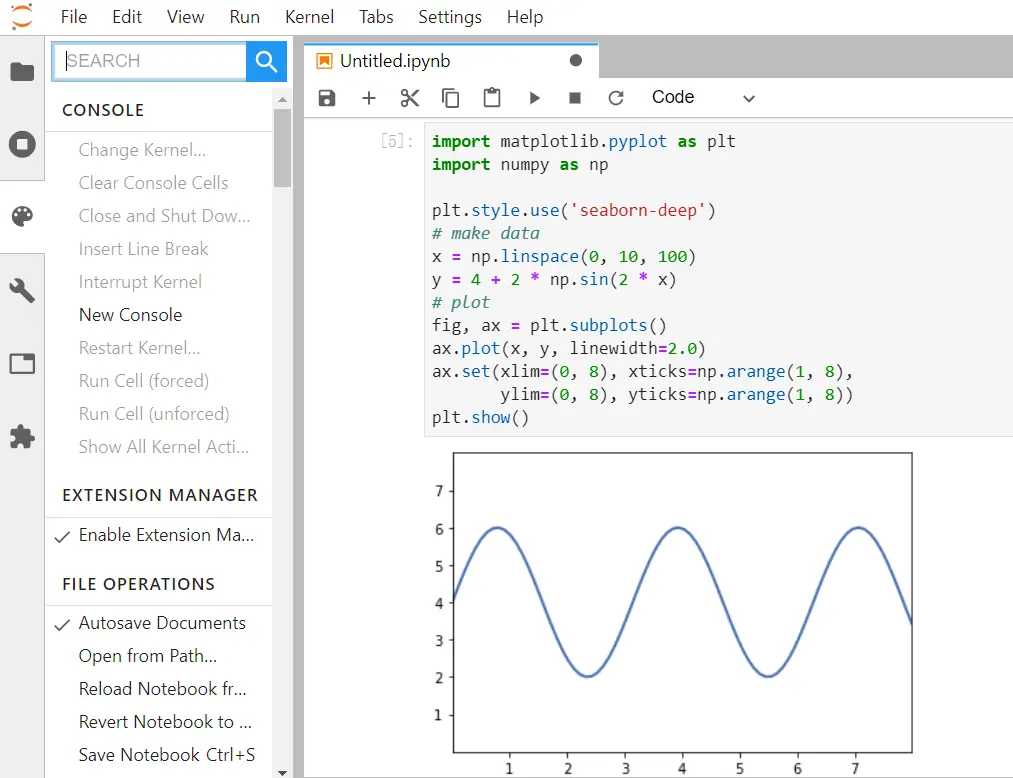Select Revert Notebook to Checkpoint command
This screenshot has width=1013, height=778.
158,722
